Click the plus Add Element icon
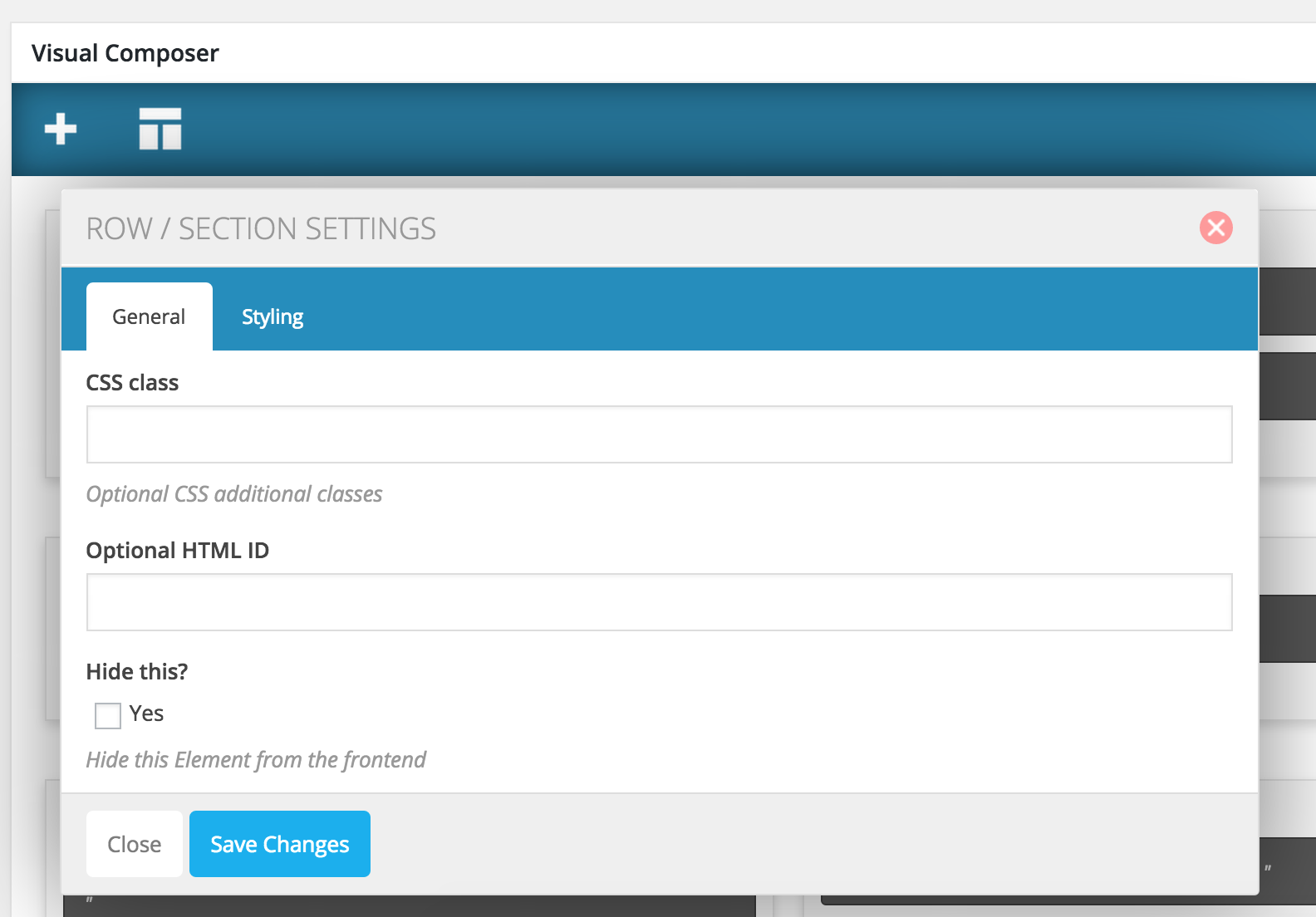Image resolution: width=1316 pixels, height=917 pixels. coord(61,129)
